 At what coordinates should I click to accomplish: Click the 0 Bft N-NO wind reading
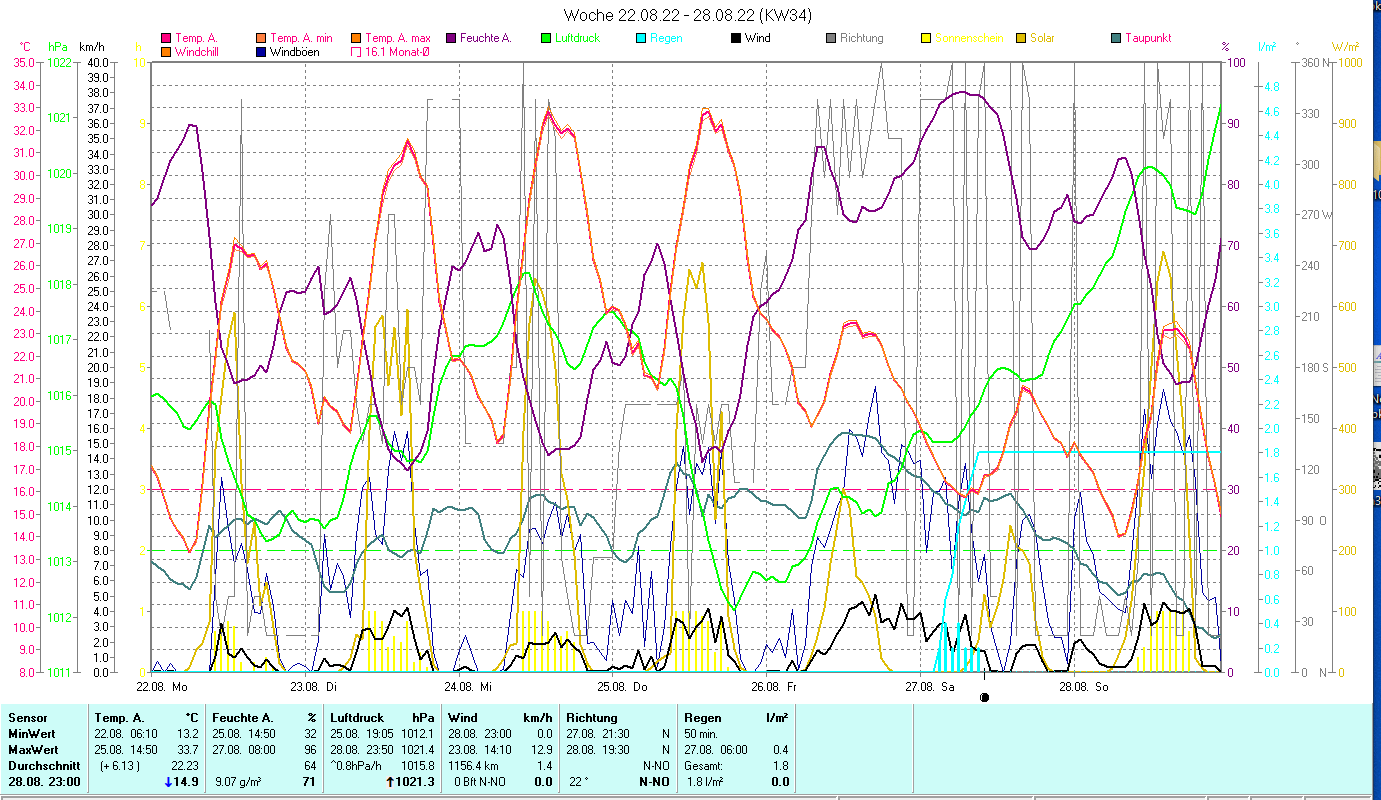480,782
